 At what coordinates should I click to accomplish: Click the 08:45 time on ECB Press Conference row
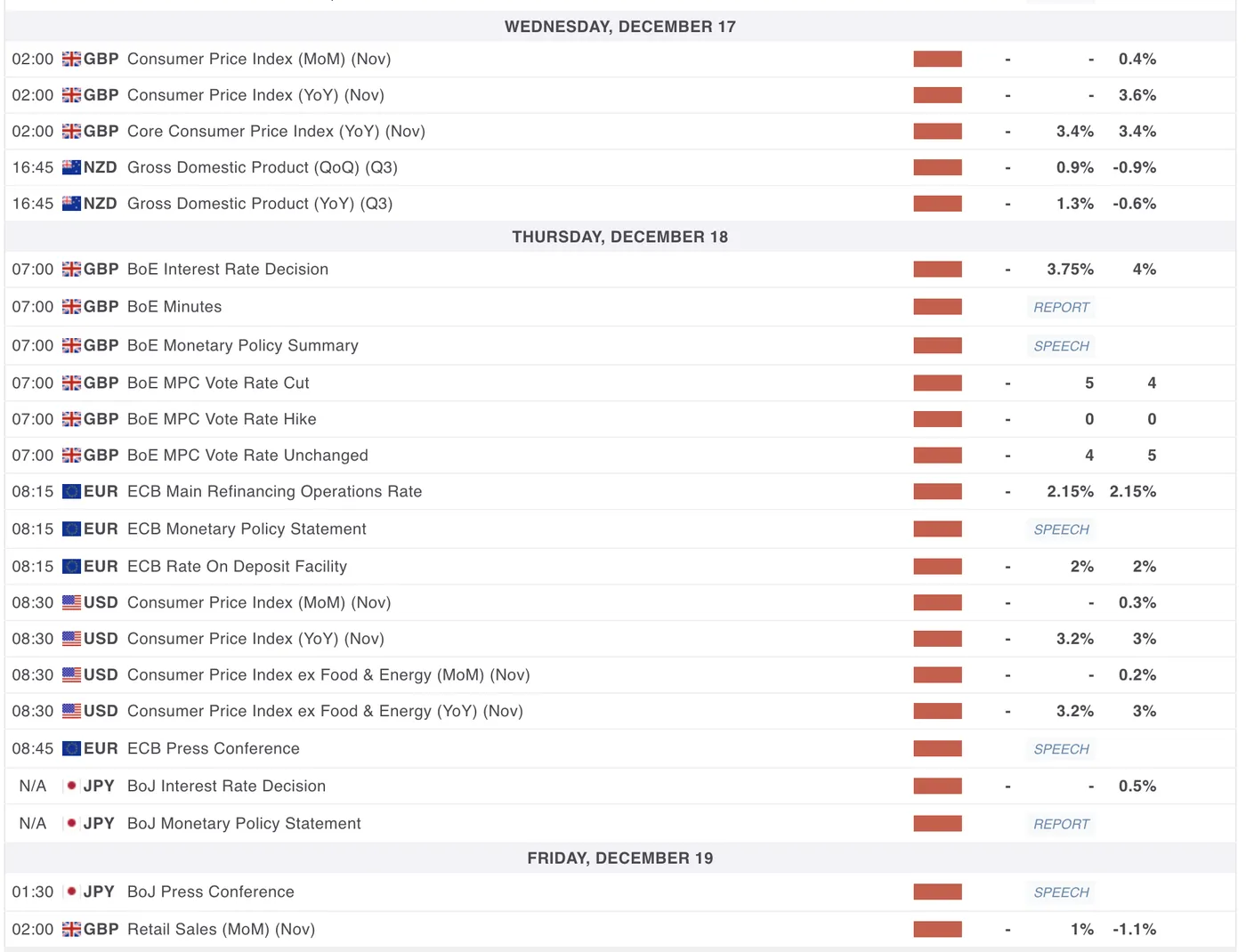33,749
